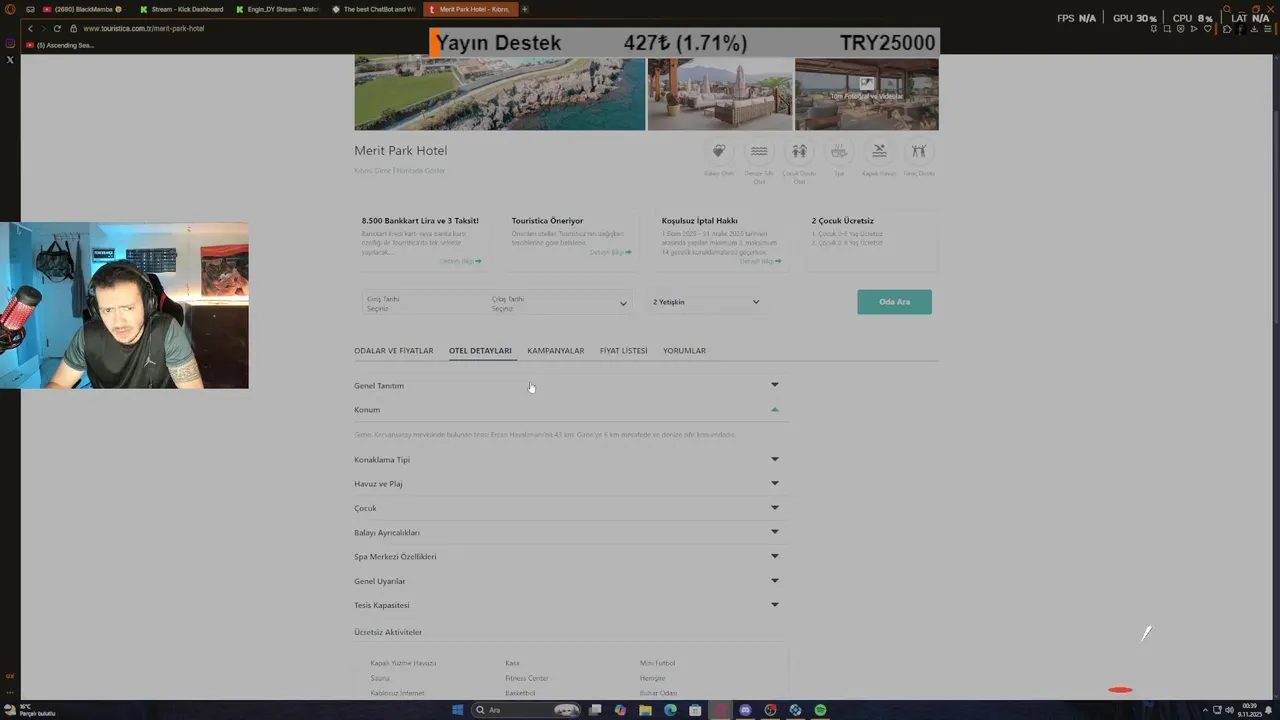1280x720 pixels.
Task: Click Detaylı Bilgi under Bankkart Lira offer
Action: [460, 261]
